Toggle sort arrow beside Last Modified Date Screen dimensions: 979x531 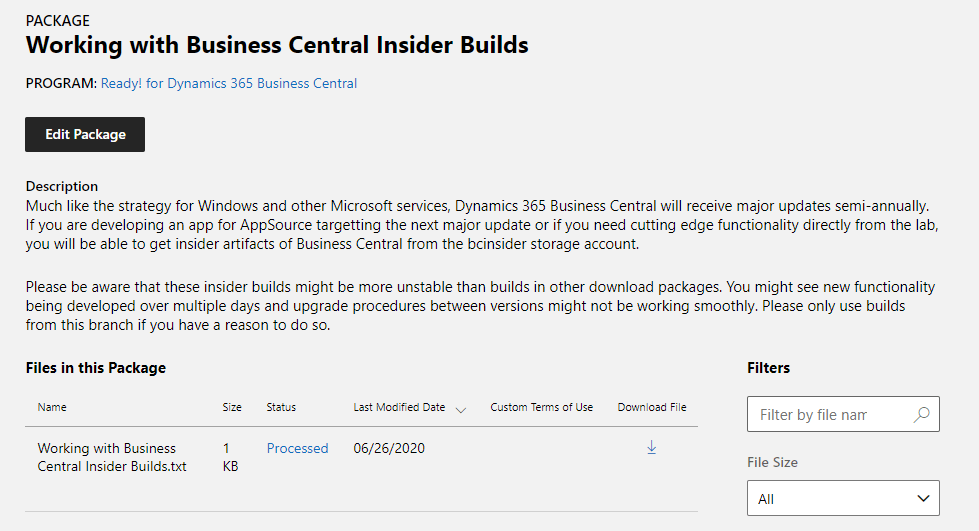461,409
